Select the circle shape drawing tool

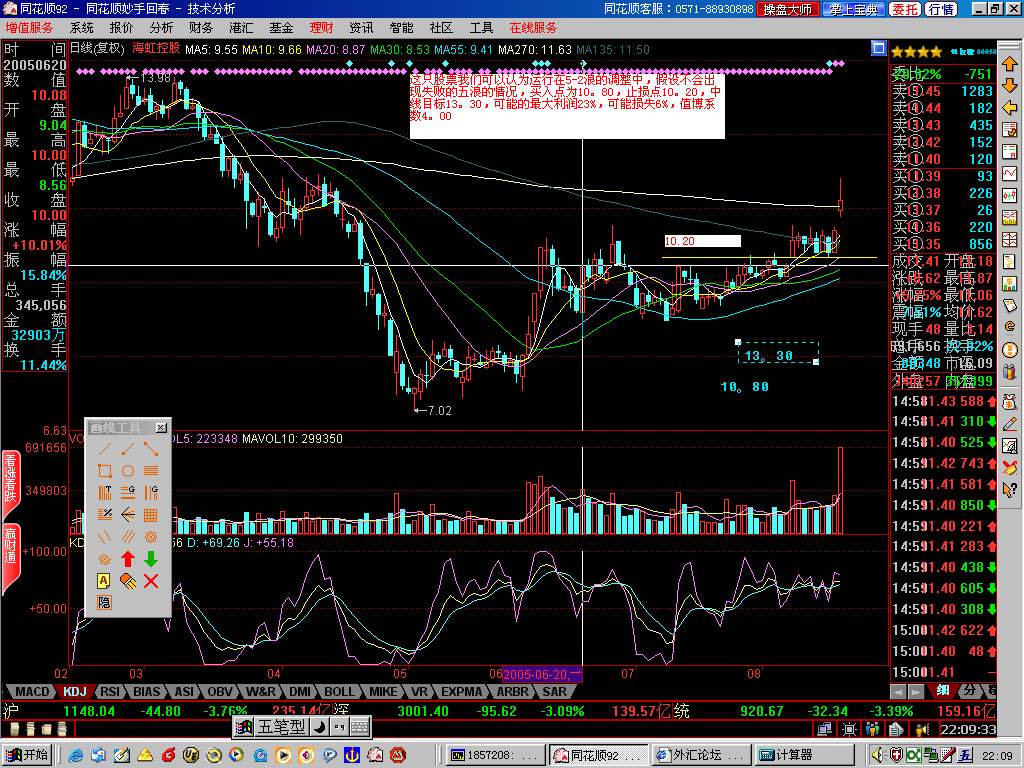(x=128, y=471)
